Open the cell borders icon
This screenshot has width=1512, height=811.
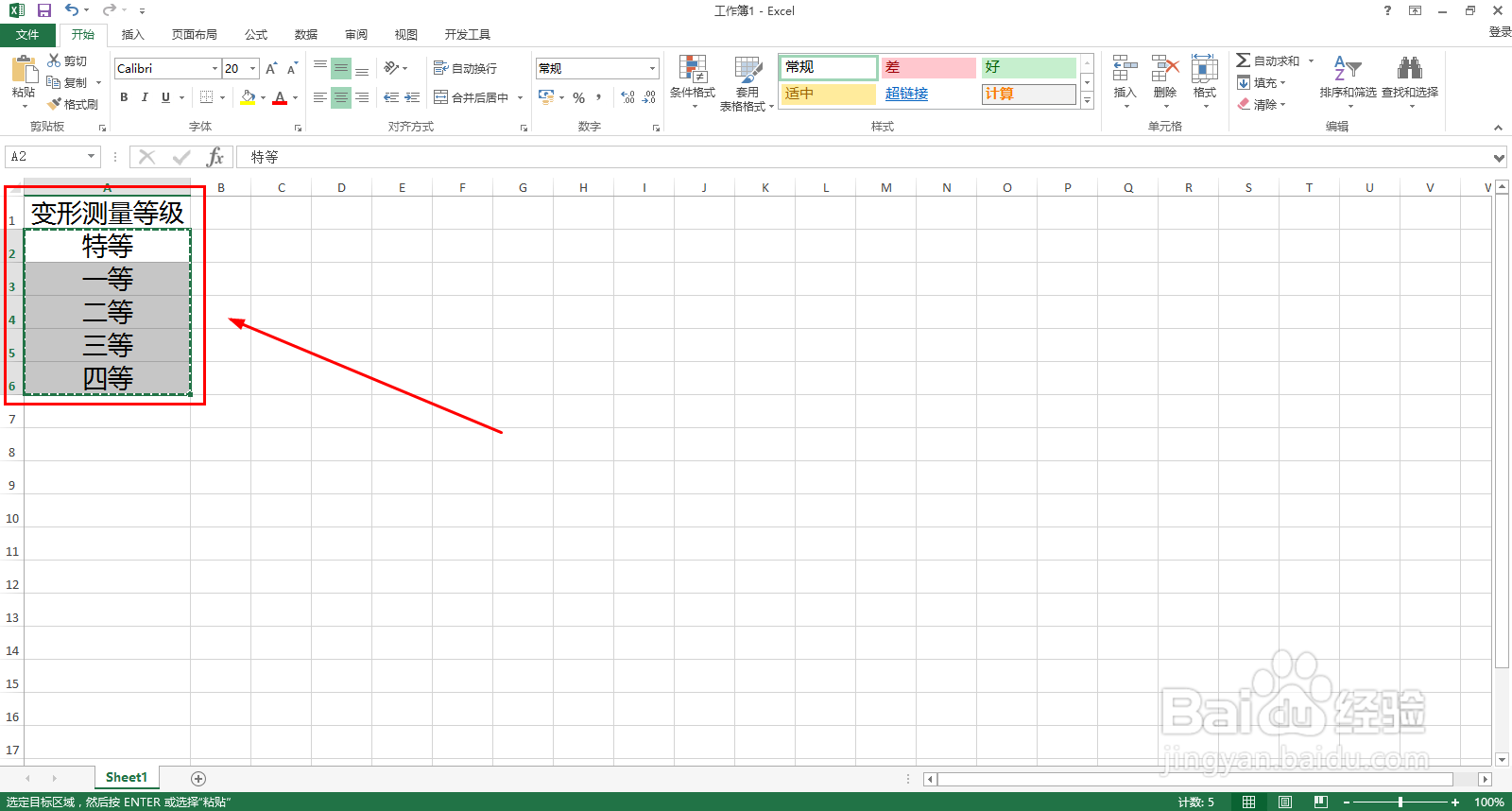206,97
